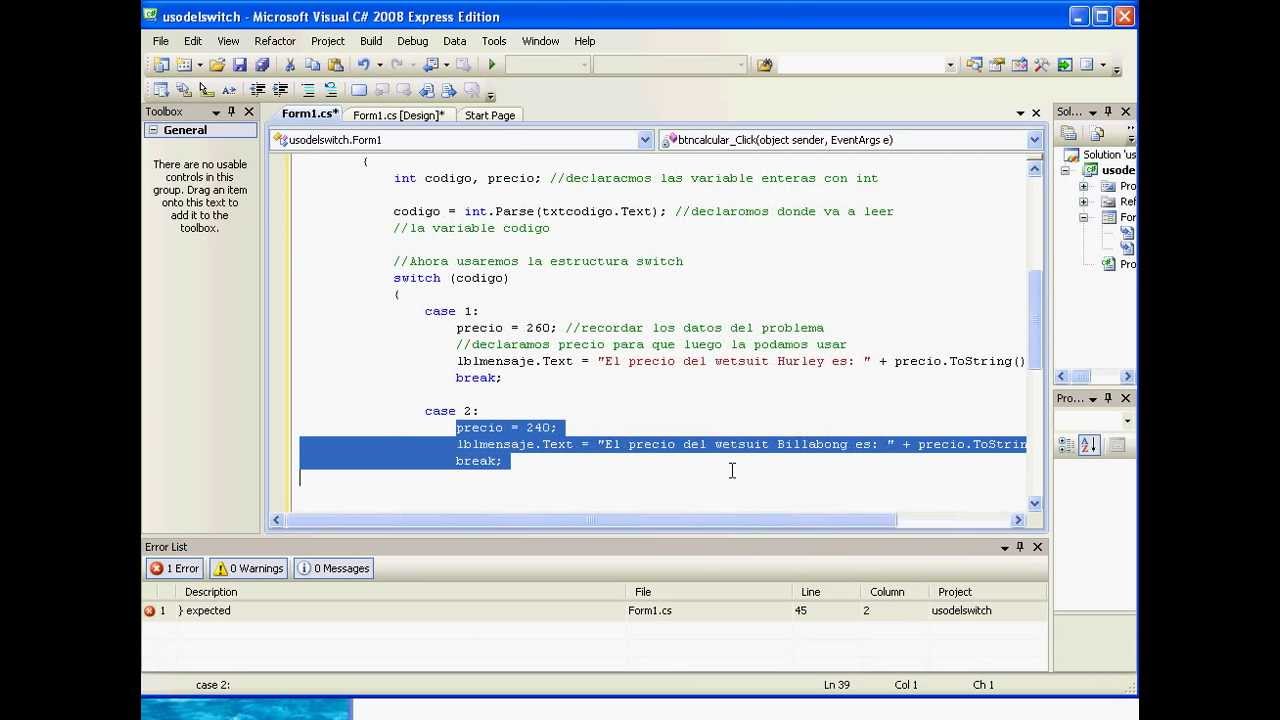The width and height of the screenshot is (1280, 720).
Task: Click Increase Line Indent icon
Action: [x=280, y=90]
